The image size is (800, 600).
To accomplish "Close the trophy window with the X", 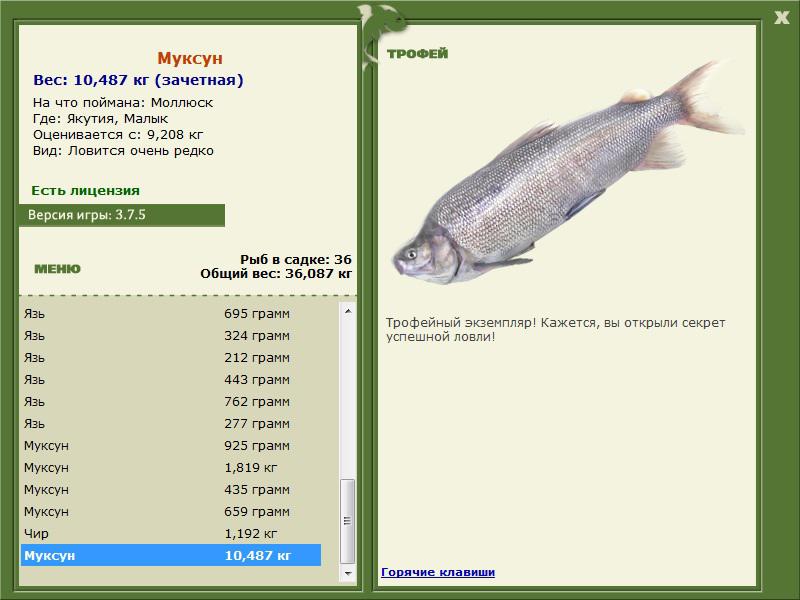I will pos(781,18).
